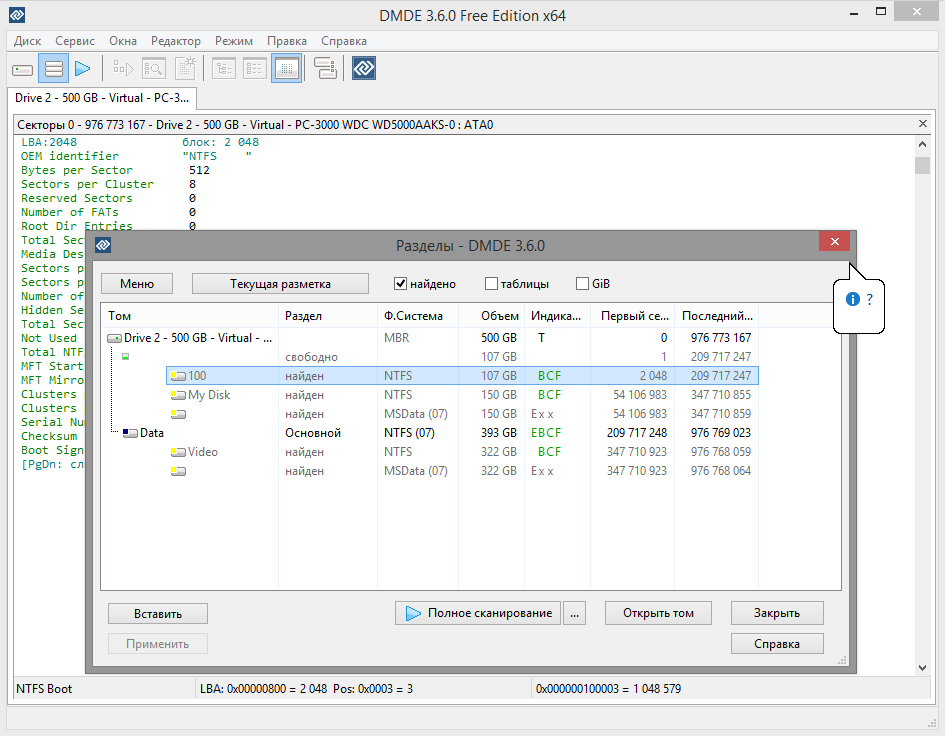Open the Режим menu
Screen dimensions: 945x736
pyautogui.click(x=234, y=41)
